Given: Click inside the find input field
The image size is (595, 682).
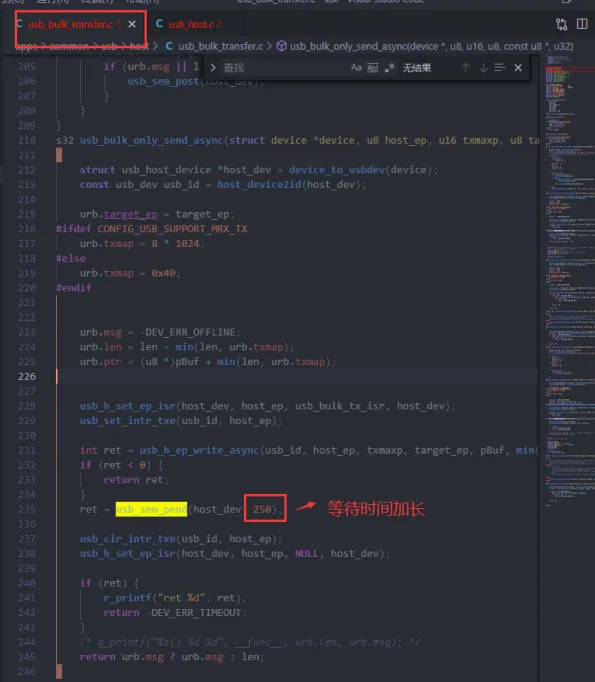Looking at the screenshot, I should (x=285, y=67).
